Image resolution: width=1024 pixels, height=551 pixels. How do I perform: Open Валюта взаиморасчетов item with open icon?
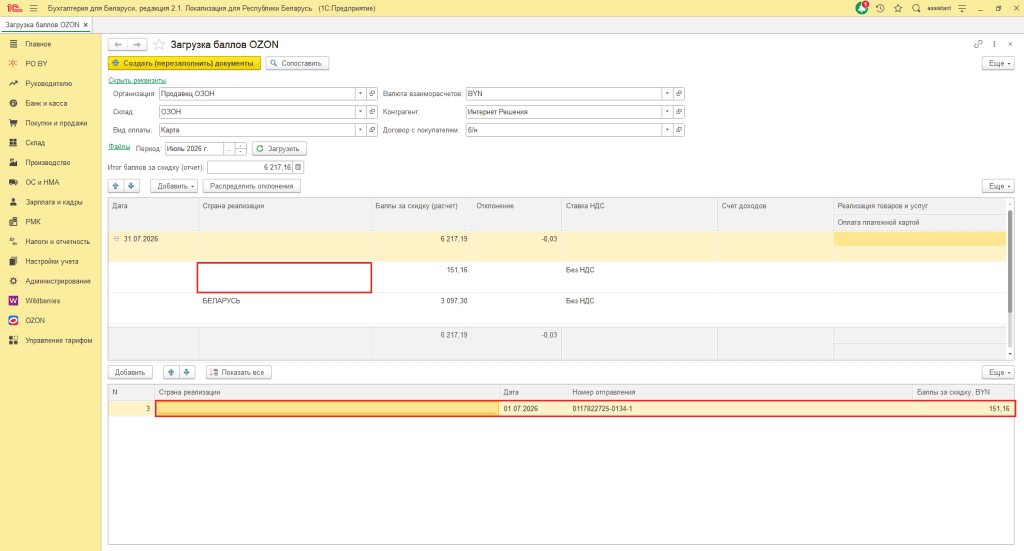(x=679, y=93)
